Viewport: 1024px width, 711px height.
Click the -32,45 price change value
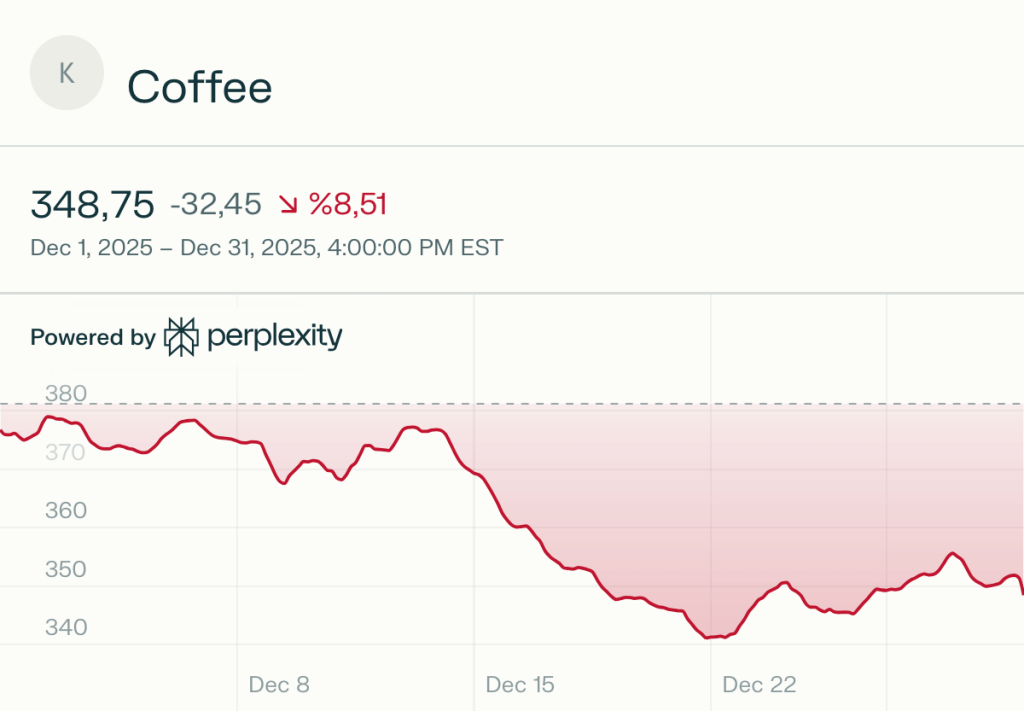coord(216,204)
